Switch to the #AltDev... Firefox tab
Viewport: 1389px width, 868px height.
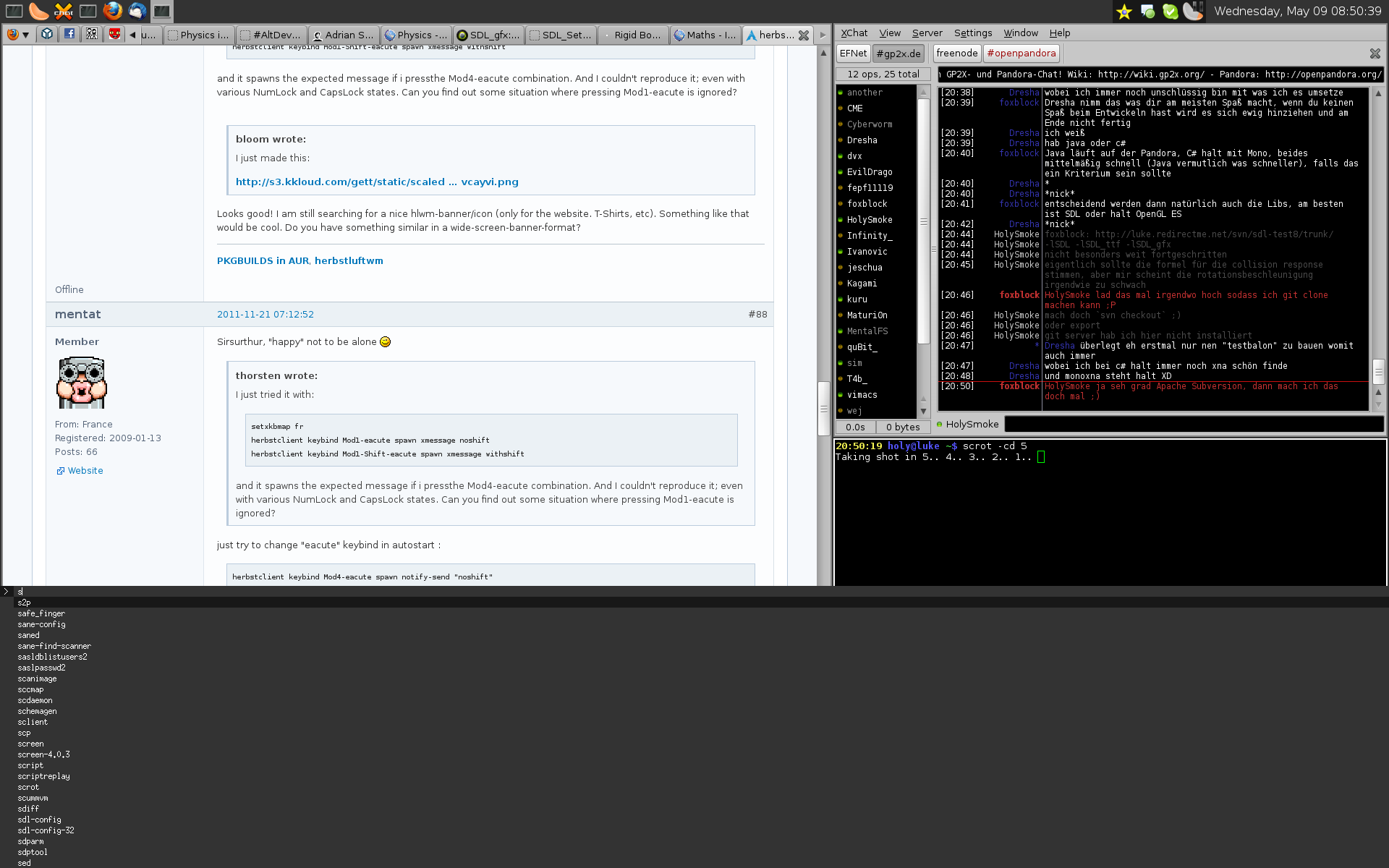pos(271,35)
